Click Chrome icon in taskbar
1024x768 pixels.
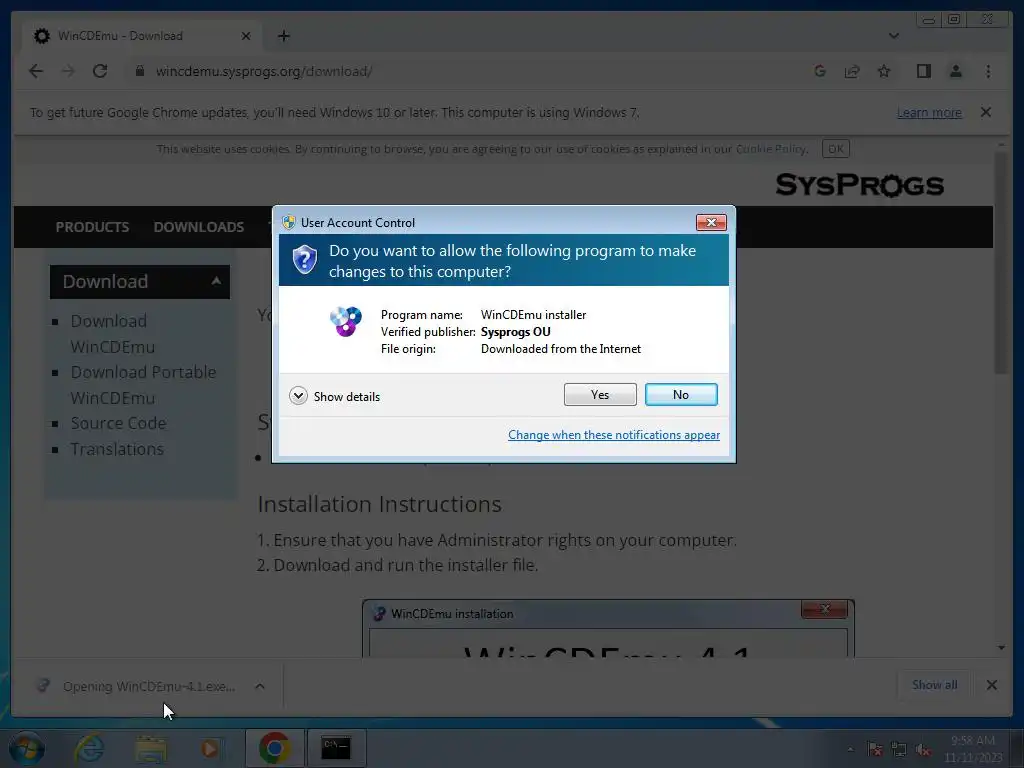click(x=274, y=748)
